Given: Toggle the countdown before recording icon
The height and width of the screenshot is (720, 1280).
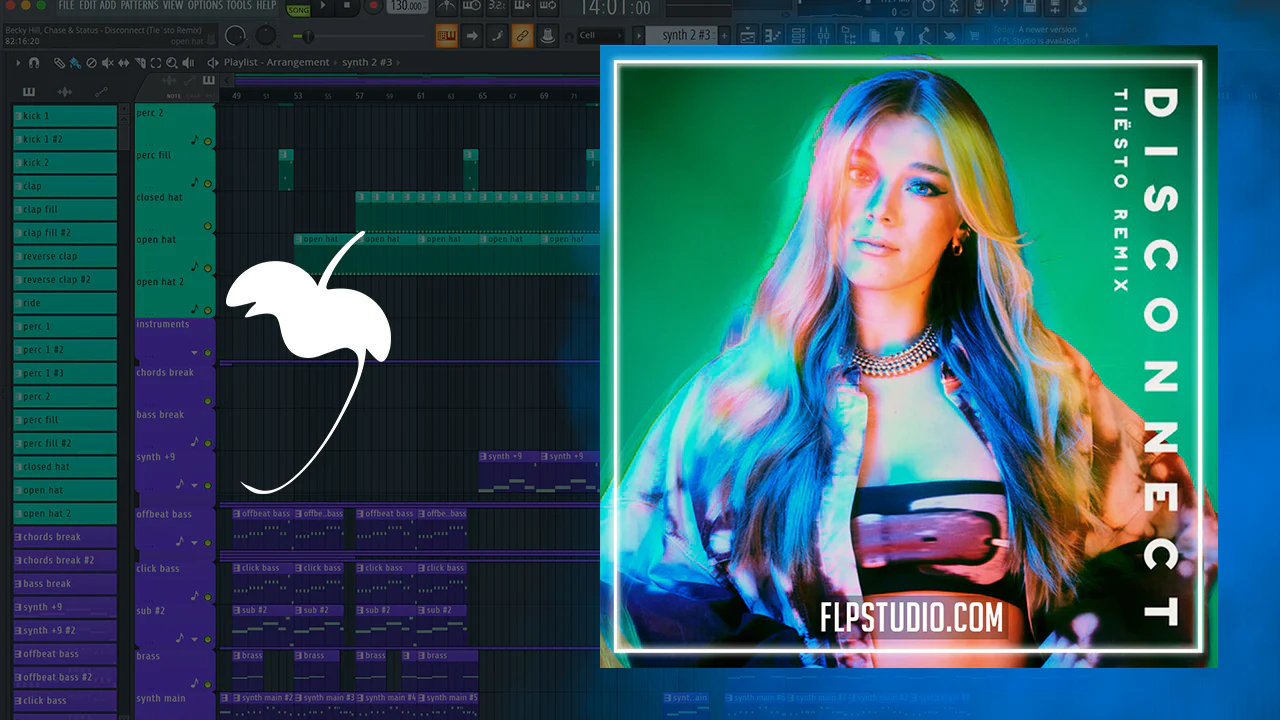Looking at the screenshot, I should 497,7.
